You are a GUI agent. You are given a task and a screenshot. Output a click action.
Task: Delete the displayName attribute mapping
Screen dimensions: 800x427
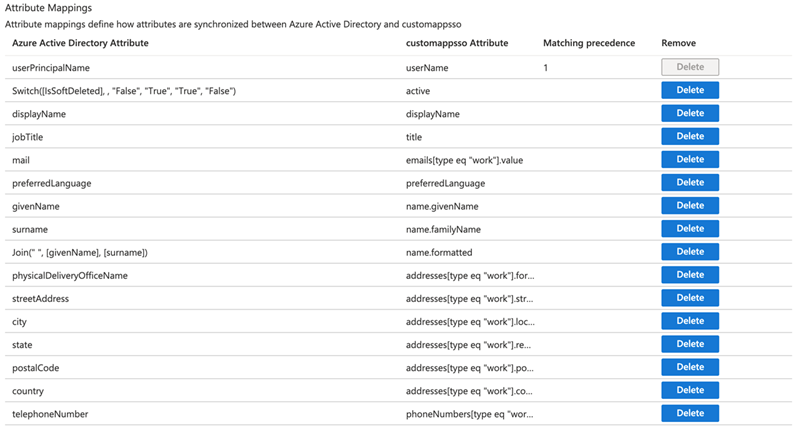[690, 113]
